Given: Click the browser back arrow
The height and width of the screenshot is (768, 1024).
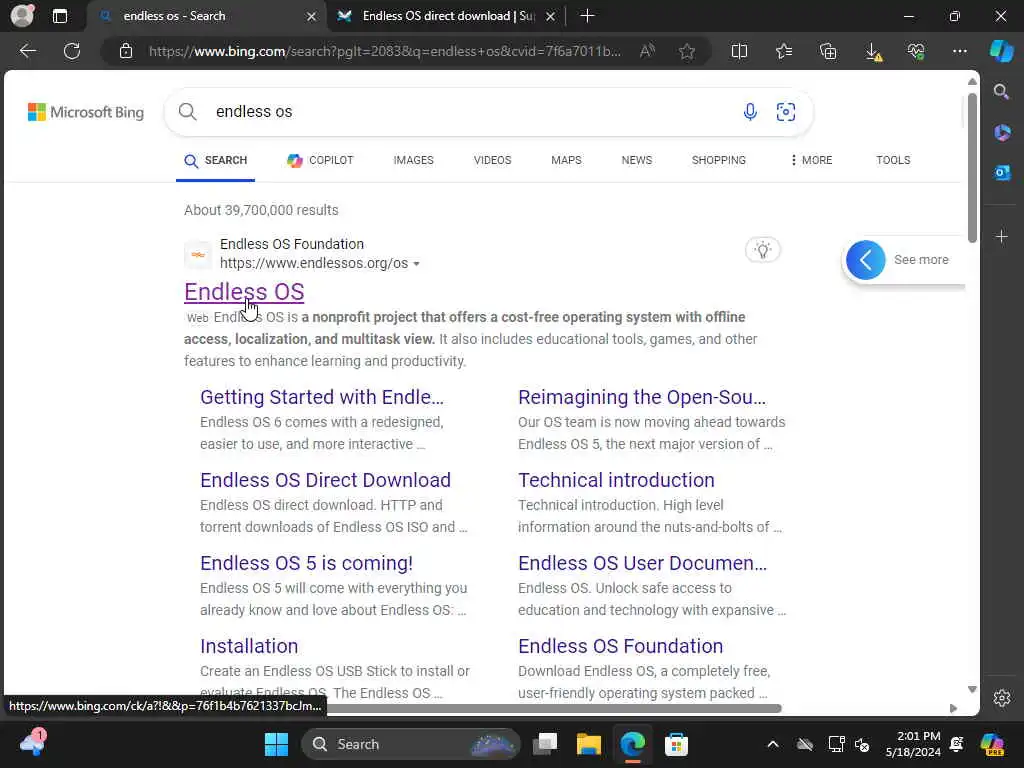Looking at the screenshot, I should coord(27,51).
